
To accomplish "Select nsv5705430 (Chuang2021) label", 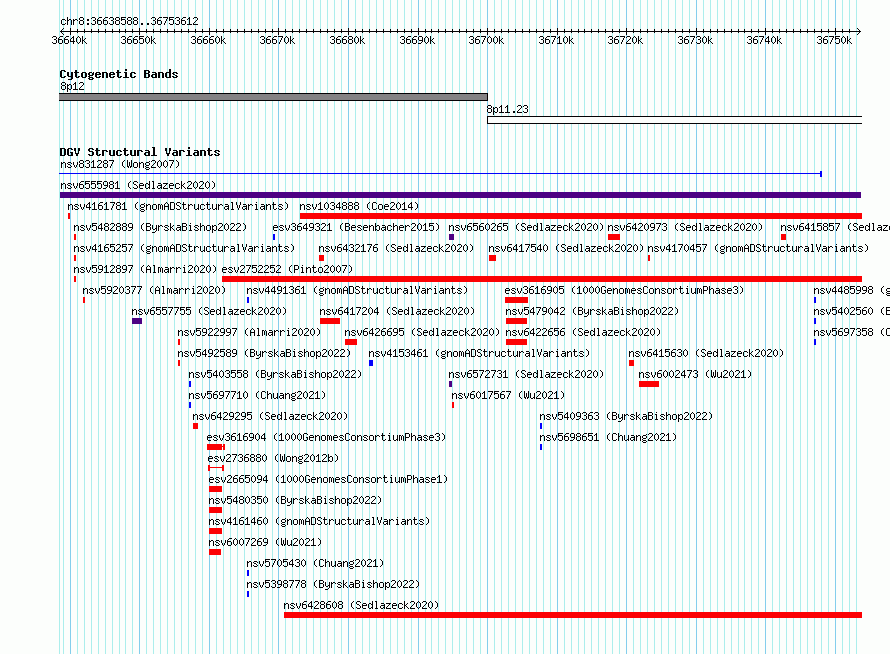I will 315,563.
